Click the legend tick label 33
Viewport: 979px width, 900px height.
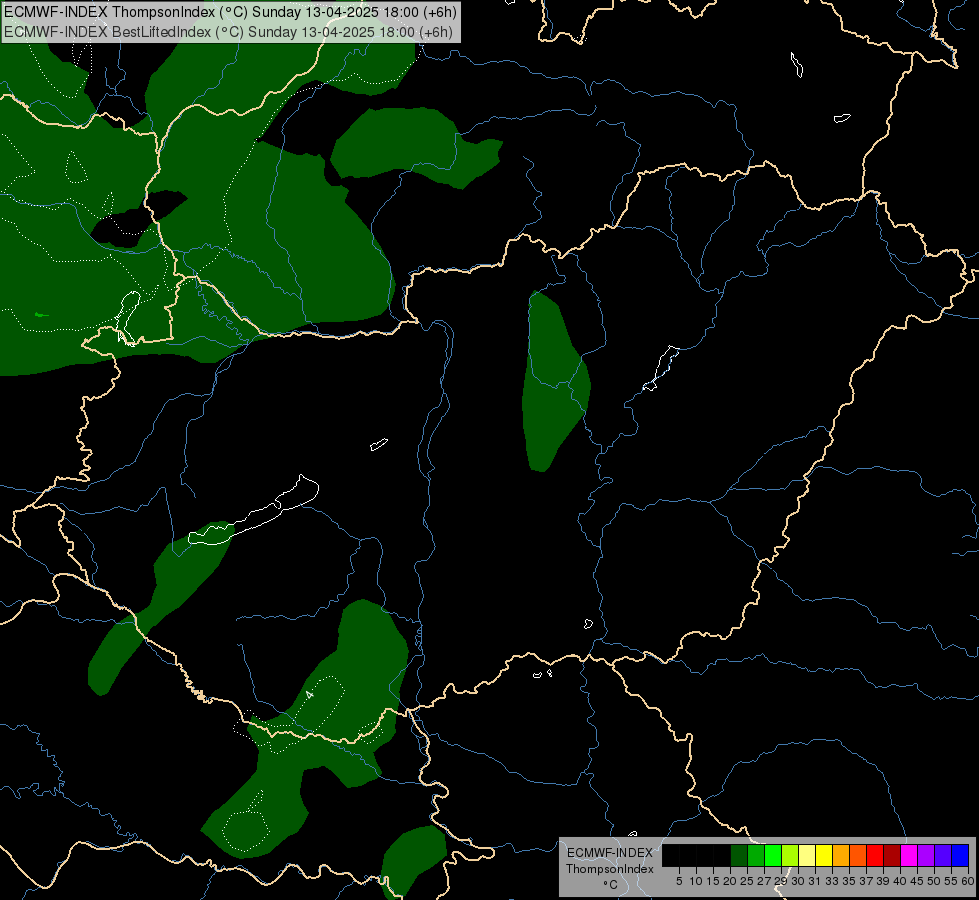tap(832, 881)
